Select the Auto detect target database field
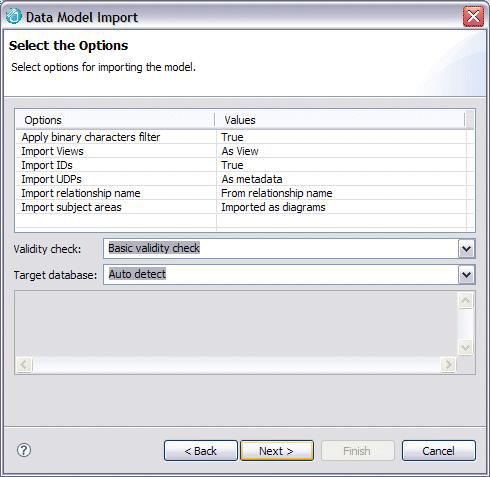Viewport: 490px width, 477px height. pyautogui.click(x=281, y=275)
